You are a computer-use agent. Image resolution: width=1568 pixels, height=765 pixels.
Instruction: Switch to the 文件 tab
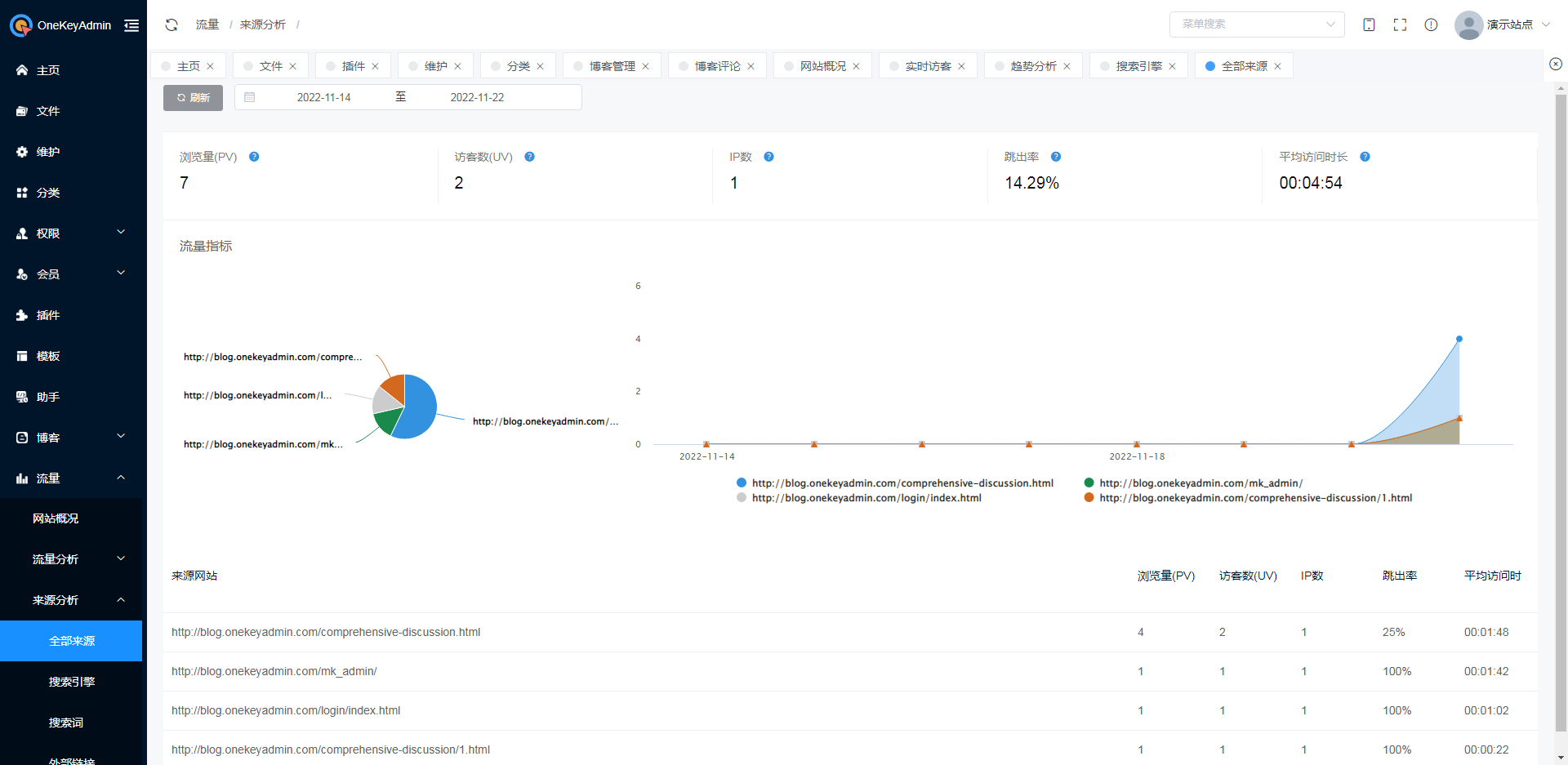tap(270, 66)
